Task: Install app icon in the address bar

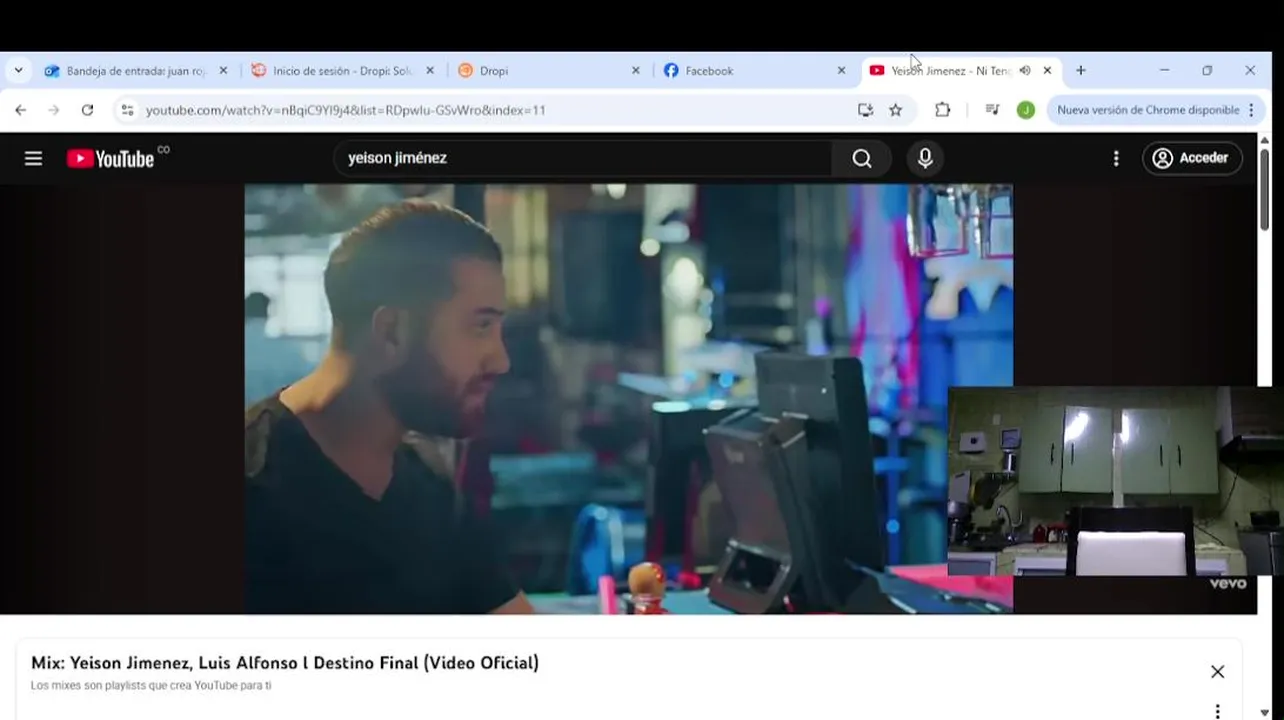Action: (x=865, y=110)
